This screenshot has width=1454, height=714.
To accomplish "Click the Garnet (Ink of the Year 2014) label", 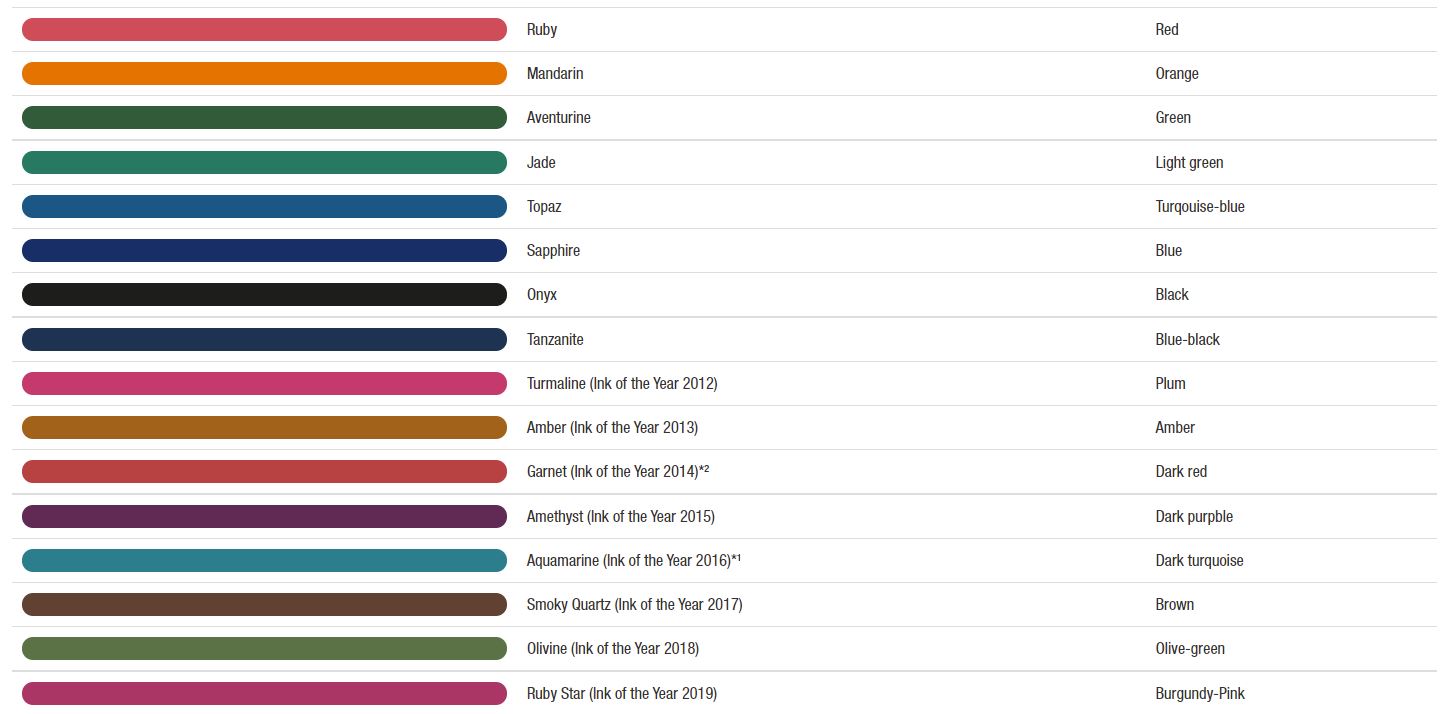I will [x=618, y=471].
